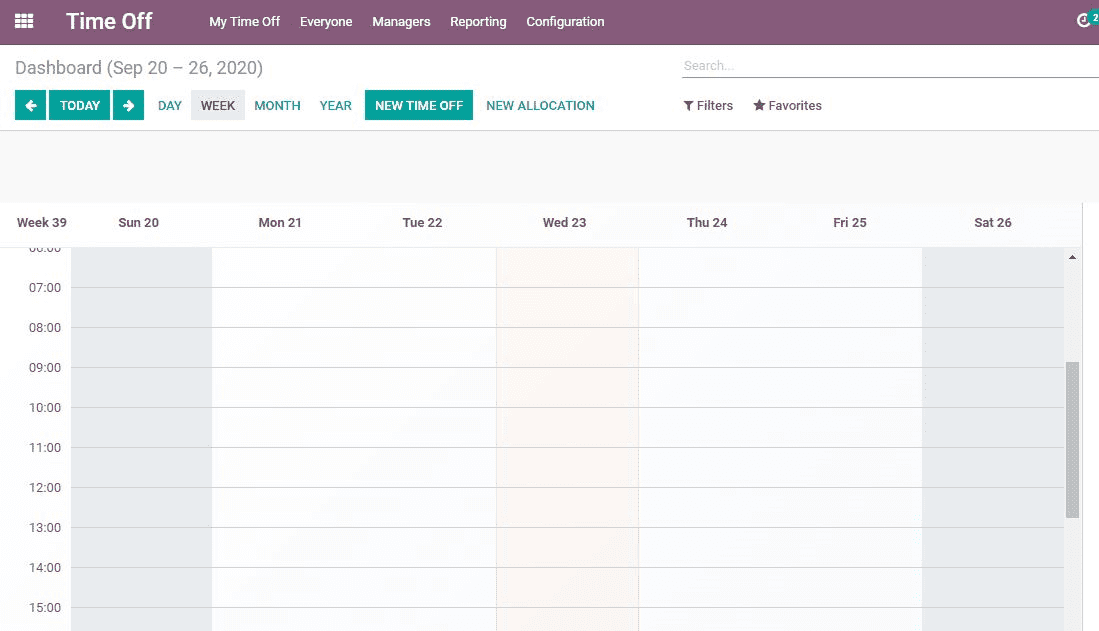Click the Filters funnel option

(x=708, y=105)
